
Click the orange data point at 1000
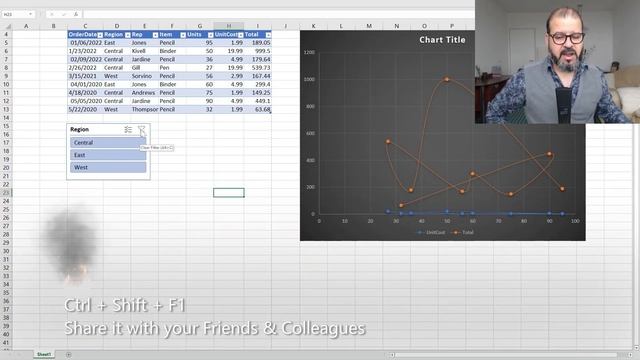point(447,79)
